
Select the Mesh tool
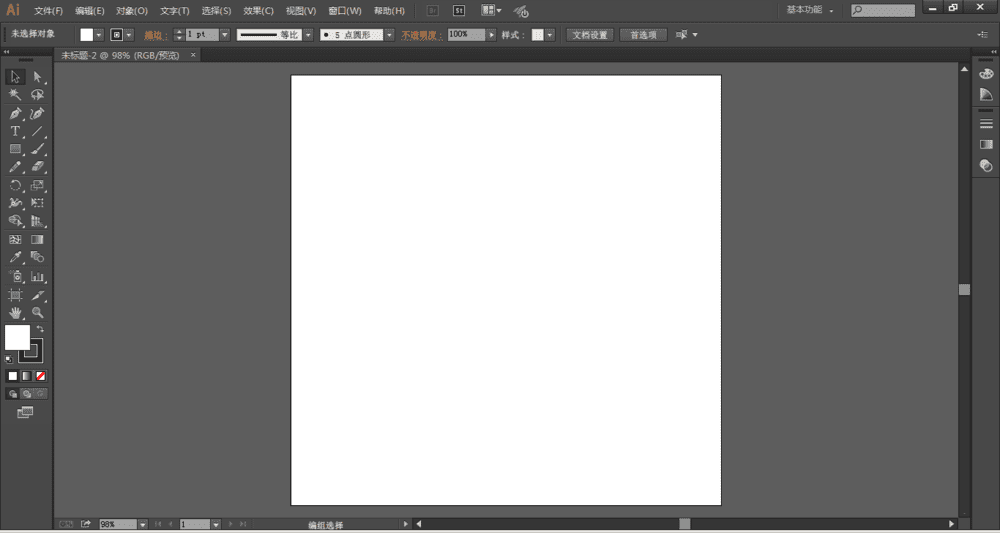tap(15, 240)
